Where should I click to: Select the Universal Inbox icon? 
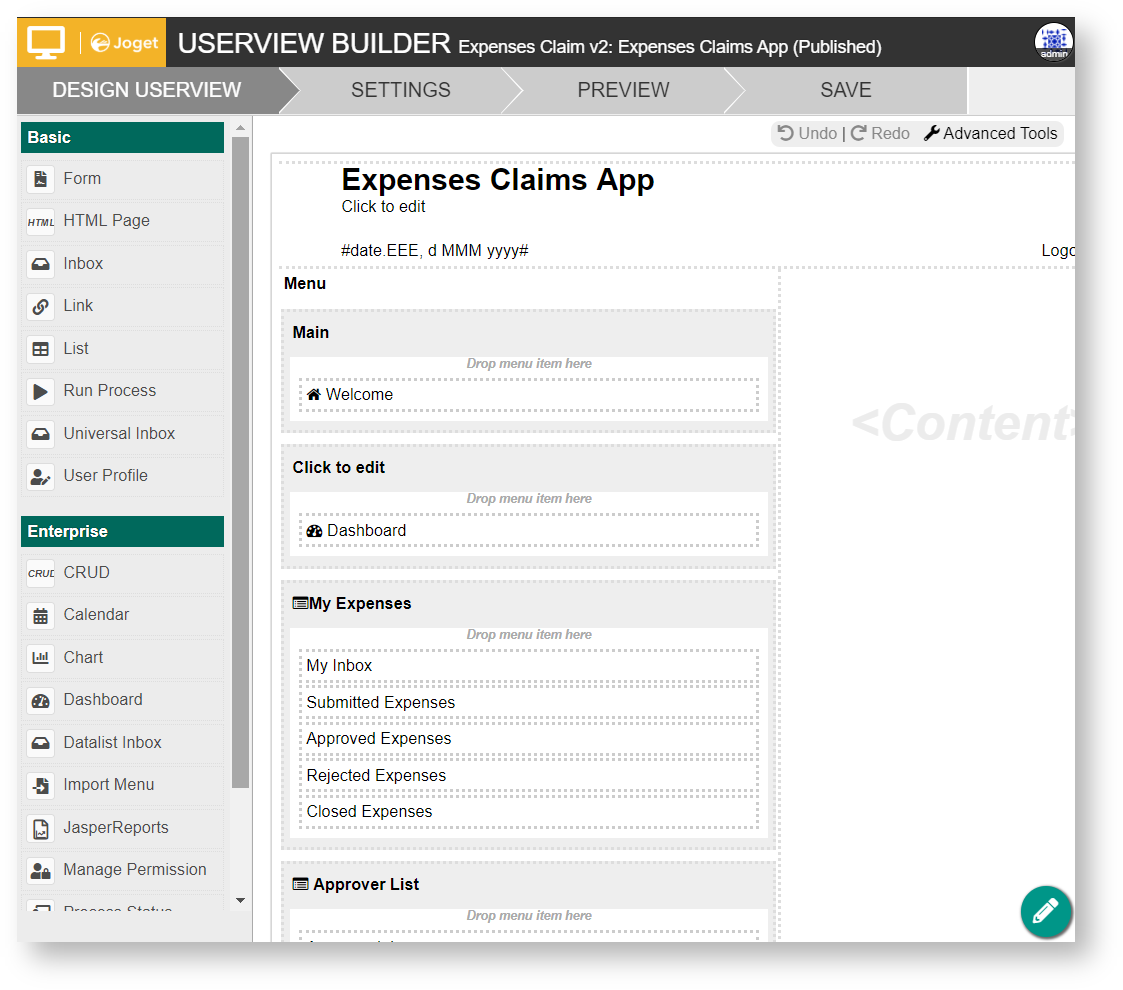(x=41, y=433)
